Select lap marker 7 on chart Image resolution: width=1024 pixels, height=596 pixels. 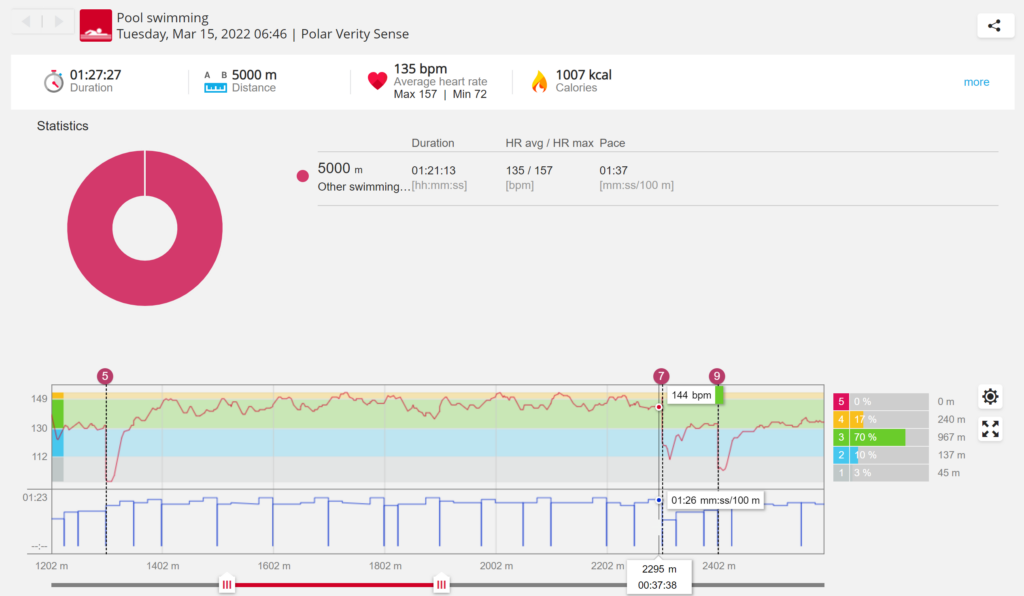[660, 376]
